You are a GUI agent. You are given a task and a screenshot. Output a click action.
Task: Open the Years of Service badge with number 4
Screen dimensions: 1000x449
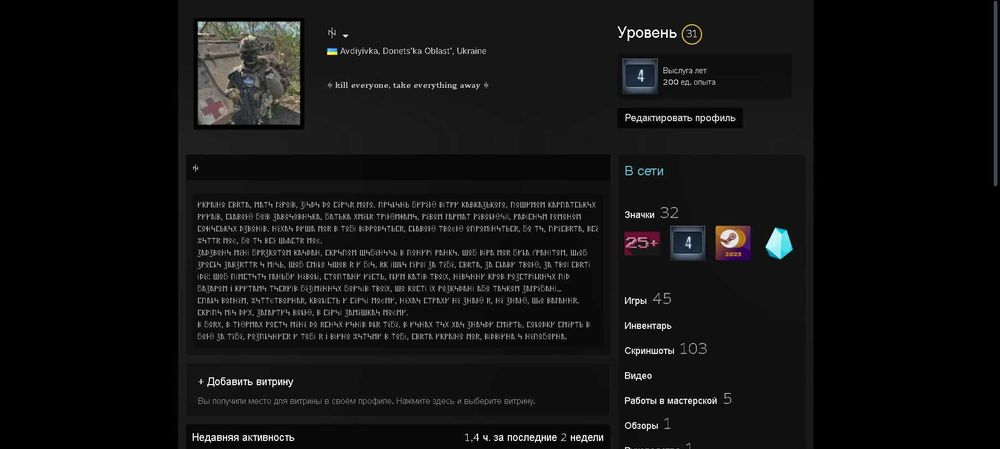[x=640, y=77]
